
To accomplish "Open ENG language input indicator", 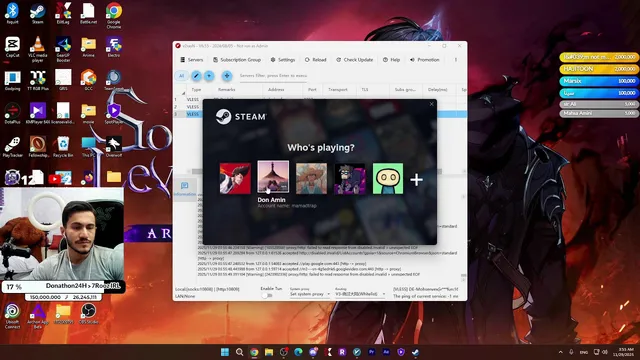I will pos(584,352).
